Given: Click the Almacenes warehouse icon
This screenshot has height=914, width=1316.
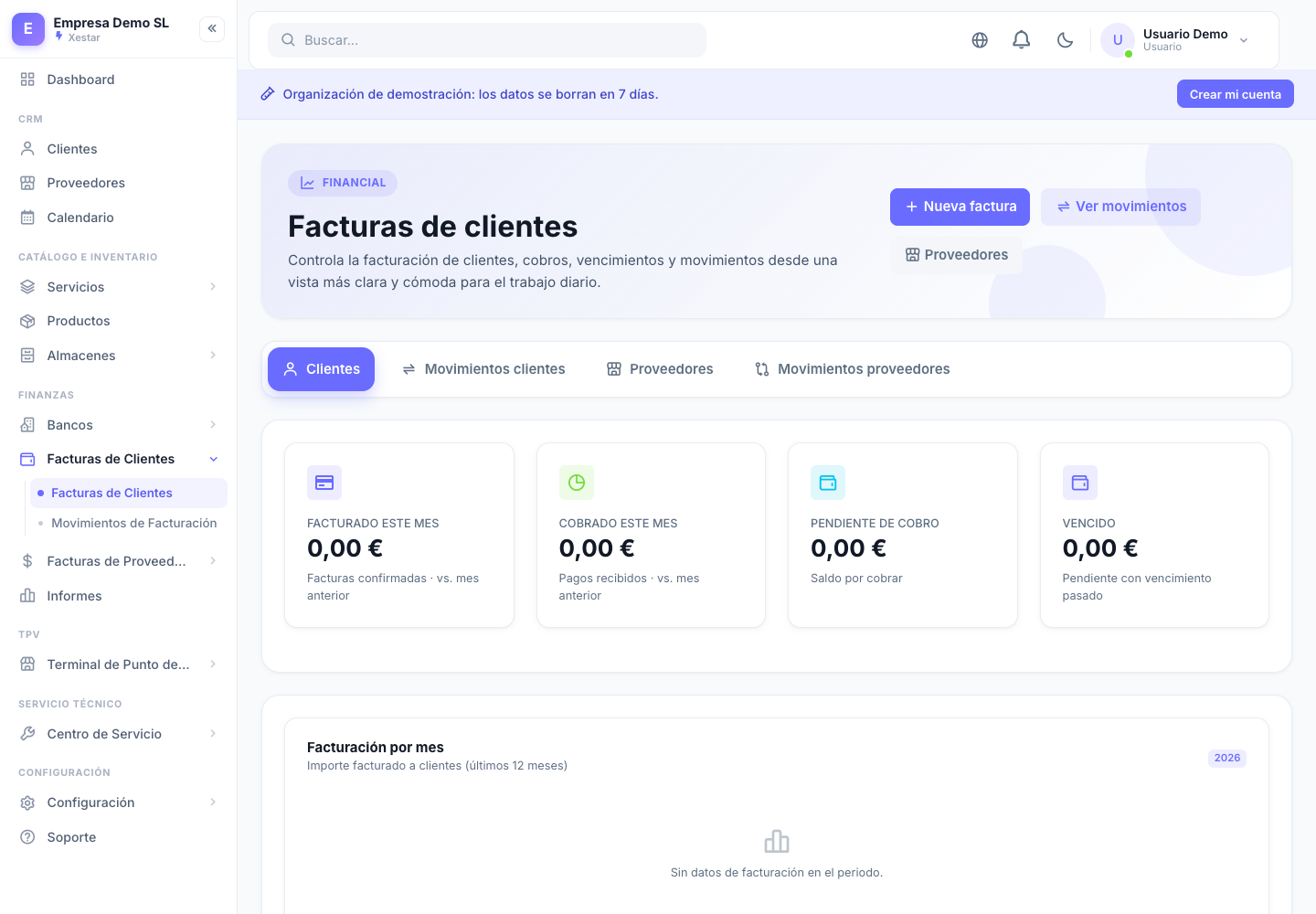Looking at the screenshot, I should tap(27, 356).
